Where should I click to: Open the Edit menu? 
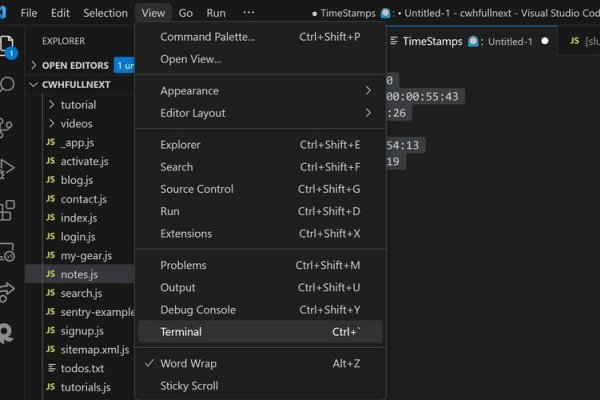pyautogui.click(x=60, y=13)
